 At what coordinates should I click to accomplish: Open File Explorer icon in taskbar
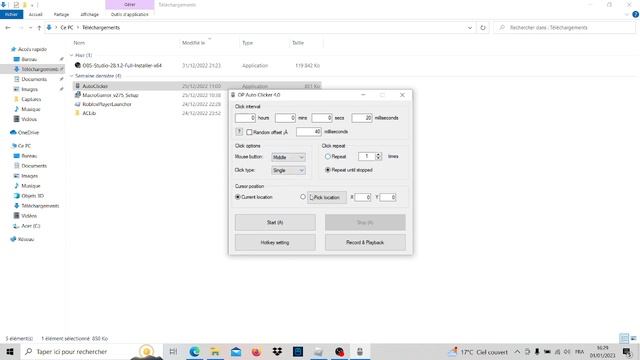point(215,351)
